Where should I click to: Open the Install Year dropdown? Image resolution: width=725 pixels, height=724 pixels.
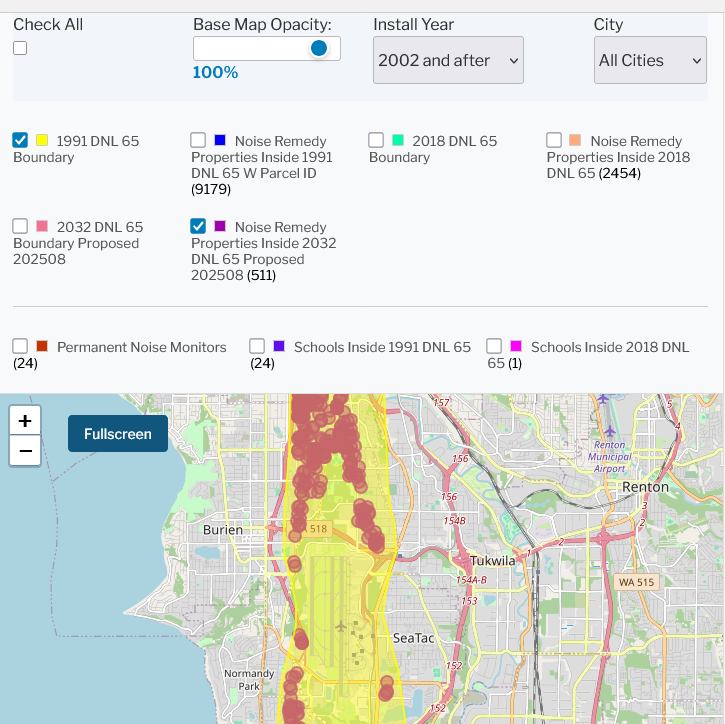tap(448, 61)
